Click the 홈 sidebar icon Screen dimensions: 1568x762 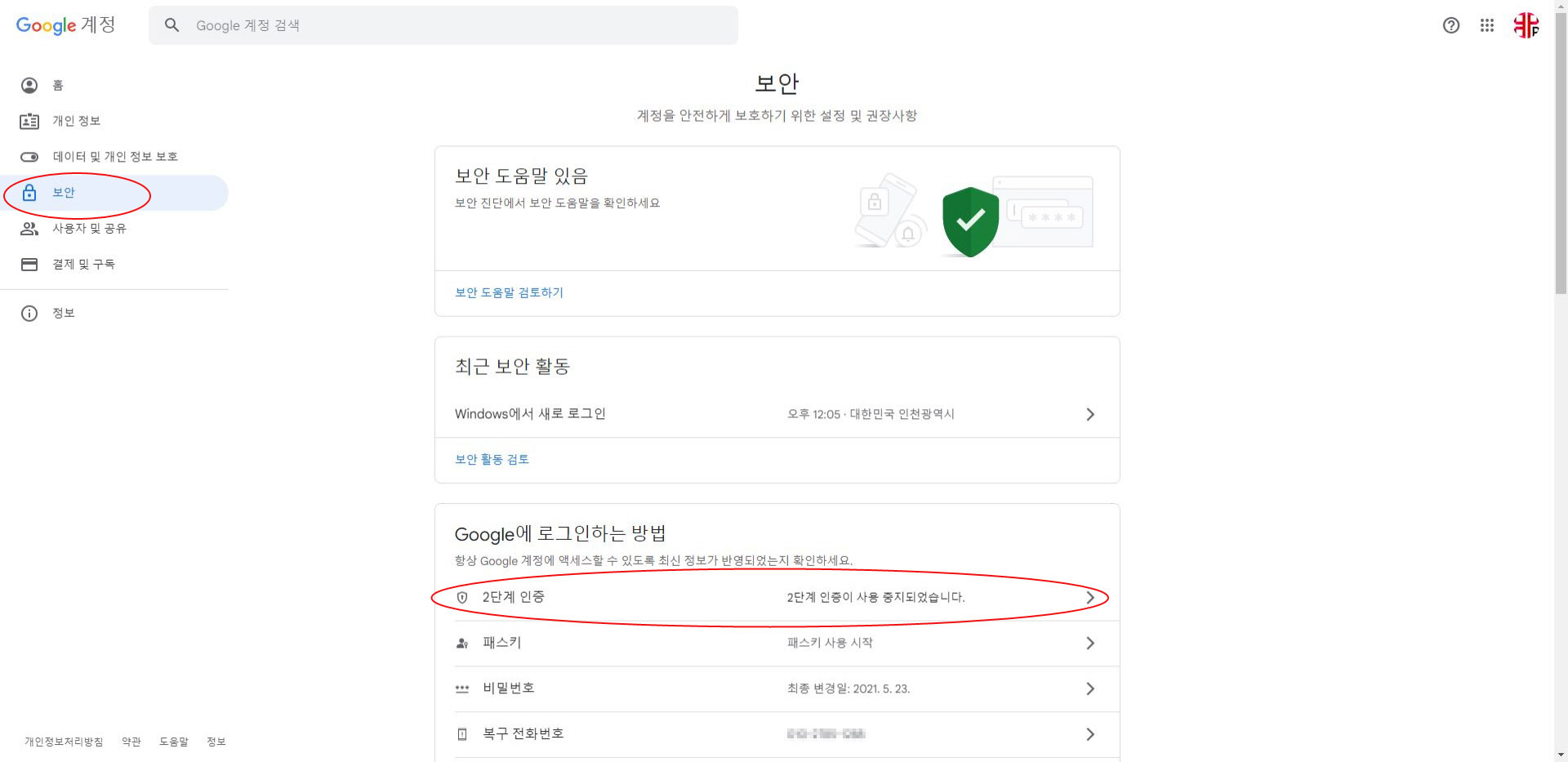[29, 85]
